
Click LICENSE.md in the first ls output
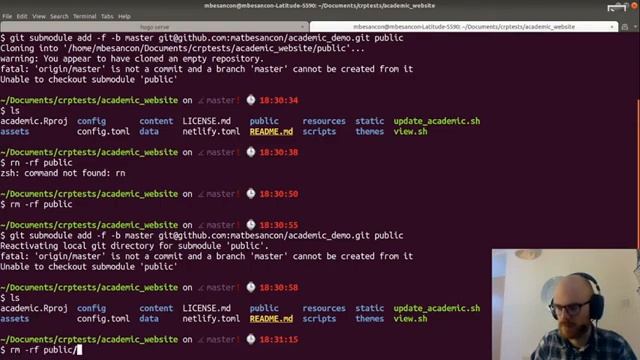pos(207,121)
